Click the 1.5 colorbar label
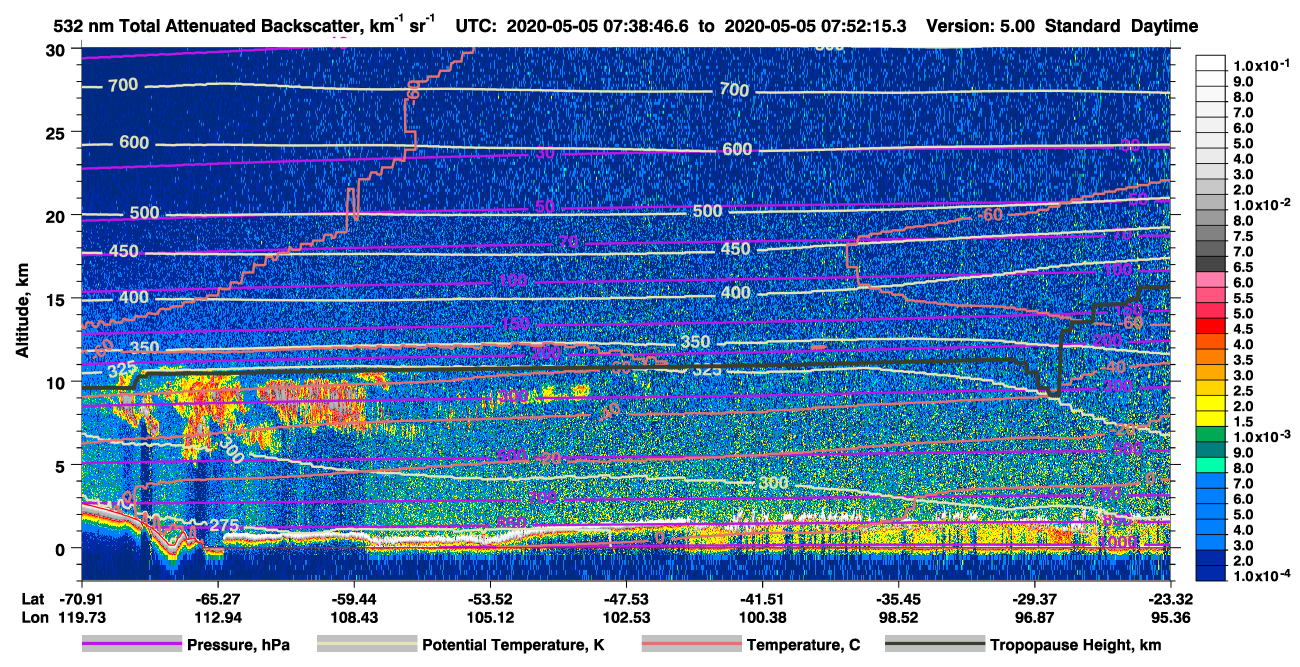 (x=1244, y=422)
